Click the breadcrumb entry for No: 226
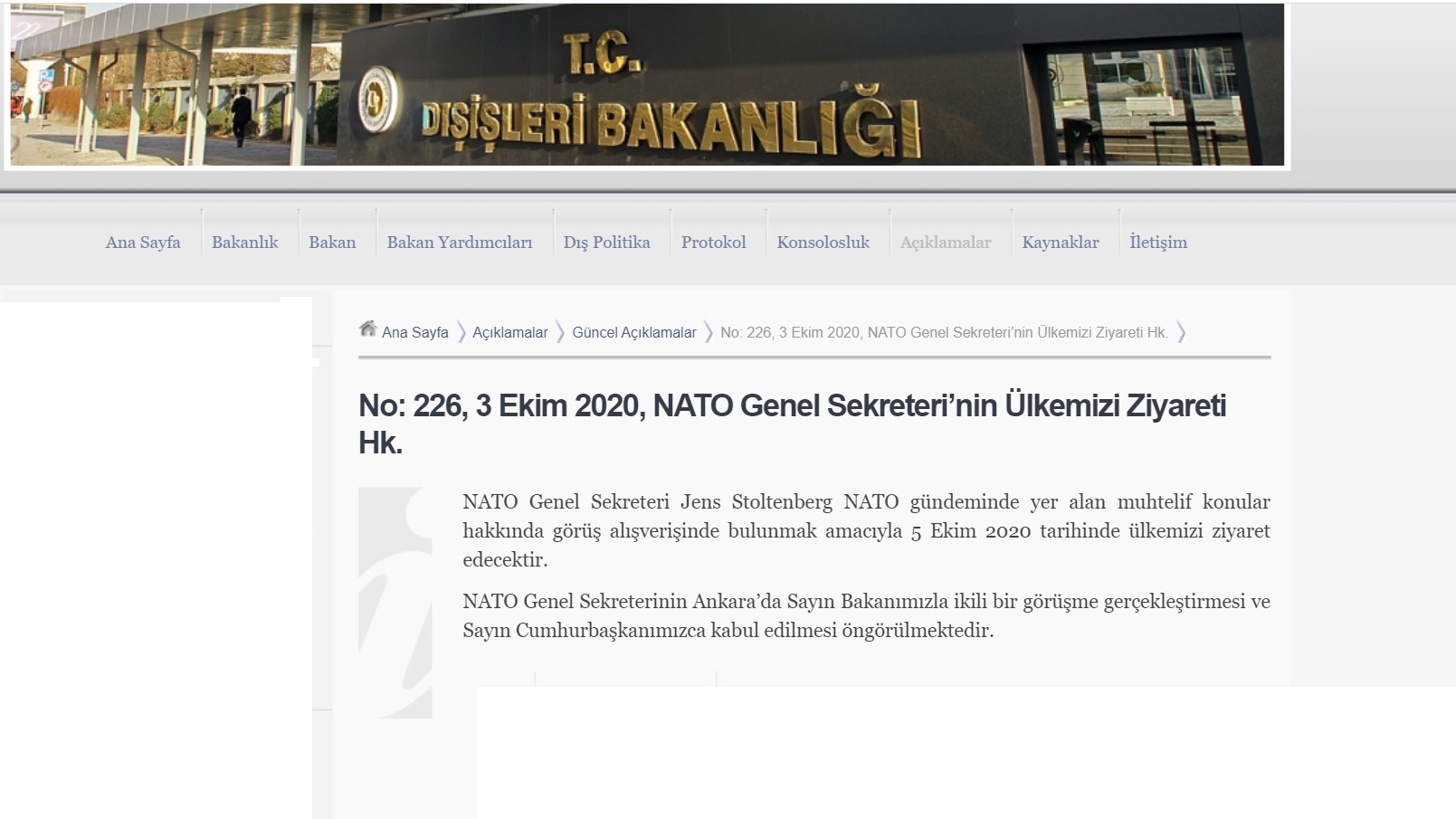This screenshot has height=819, width=1456. (944, 332)
